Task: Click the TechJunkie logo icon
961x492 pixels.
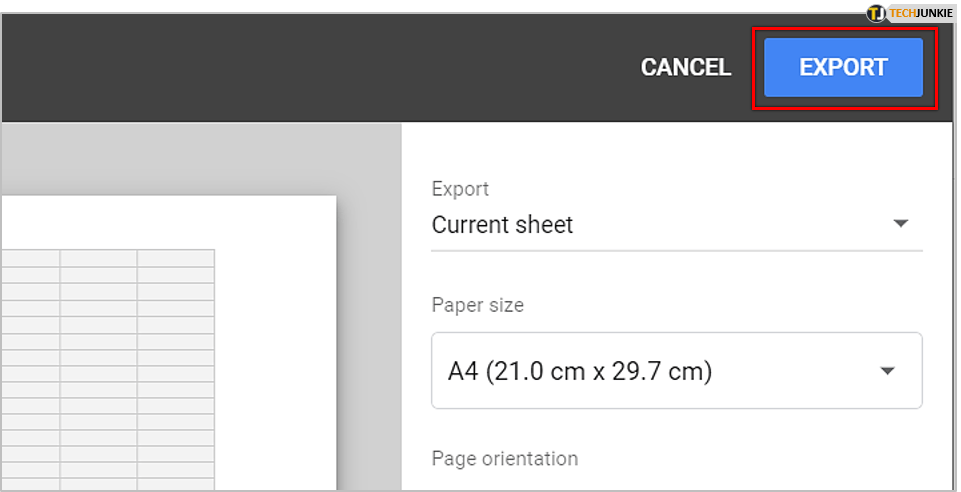Action: [877, 13]
